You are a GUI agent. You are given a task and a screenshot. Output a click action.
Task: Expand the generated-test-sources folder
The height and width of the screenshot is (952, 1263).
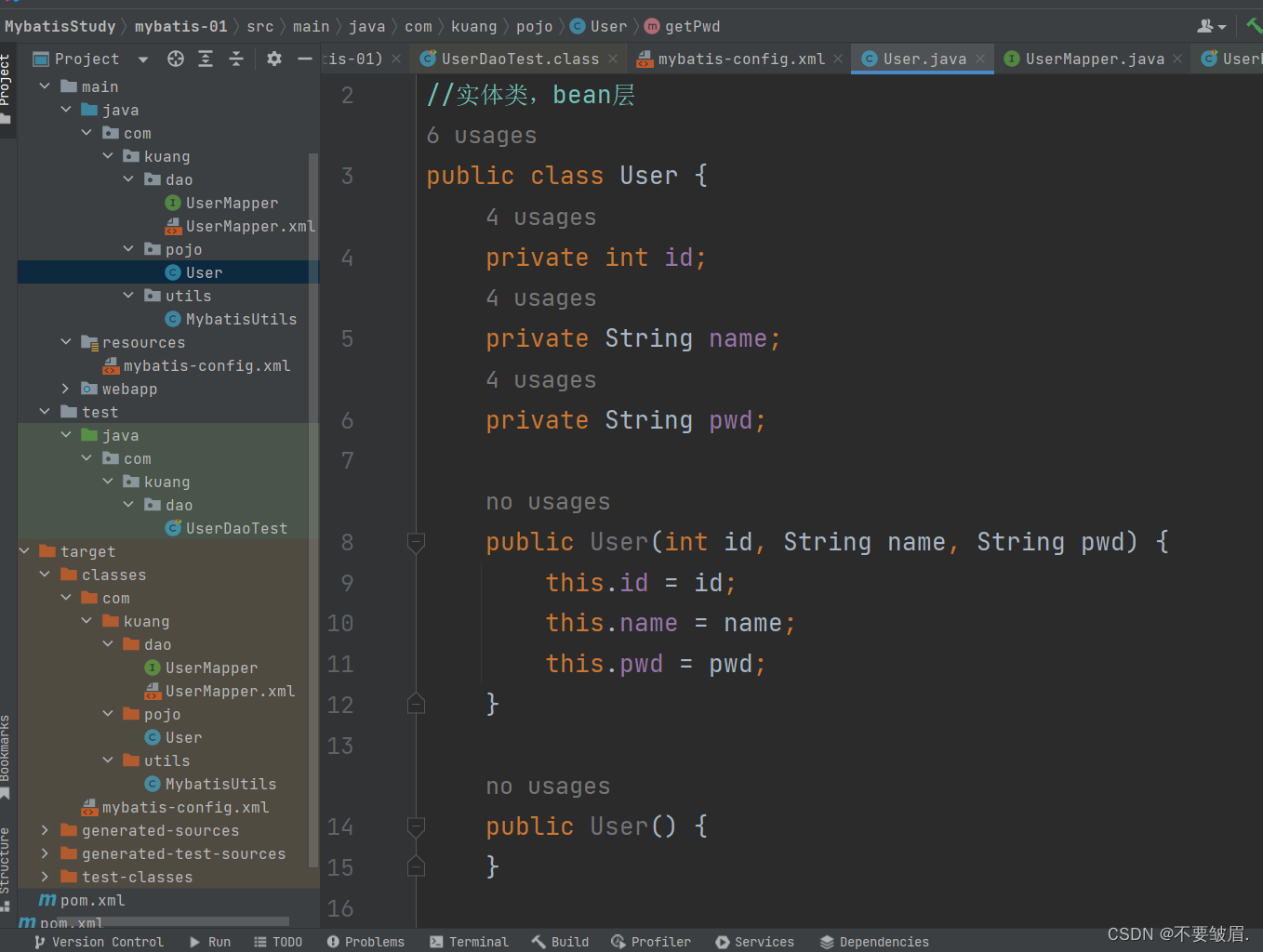click(45, 853)
